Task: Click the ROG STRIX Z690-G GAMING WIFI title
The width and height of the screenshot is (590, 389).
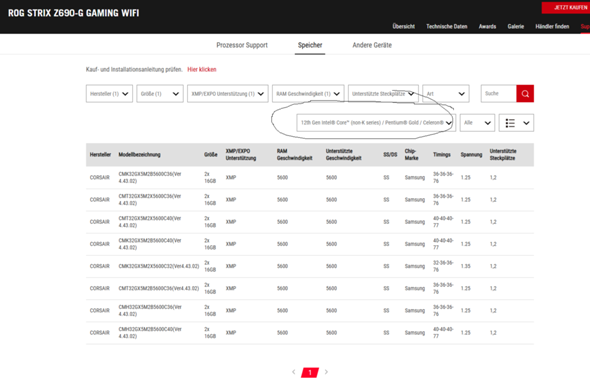Action: [74, 13]
